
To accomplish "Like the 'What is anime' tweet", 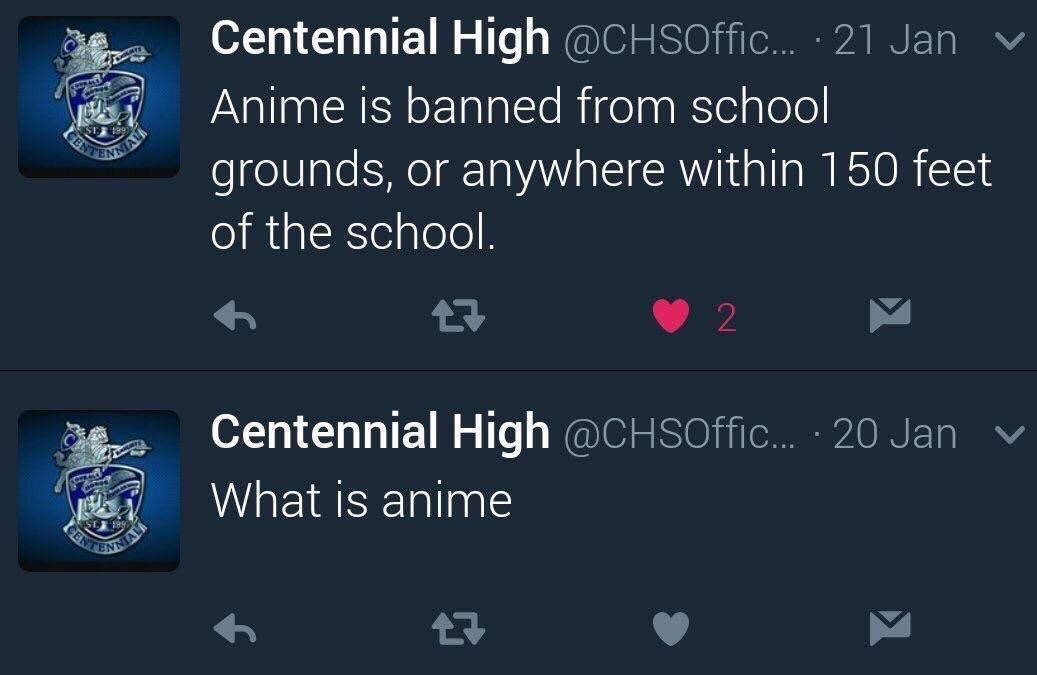I will pos(671,628).
